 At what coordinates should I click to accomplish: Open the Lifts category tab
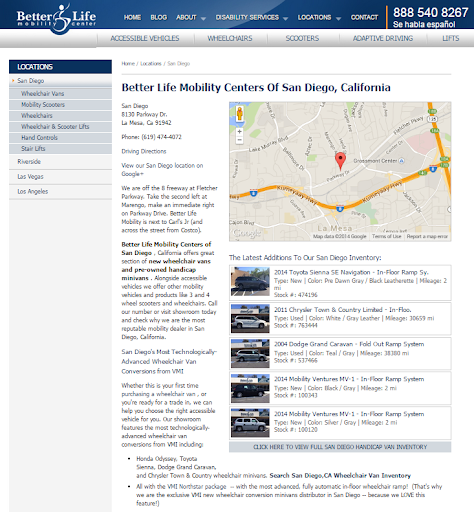click(x=451, y=38)
